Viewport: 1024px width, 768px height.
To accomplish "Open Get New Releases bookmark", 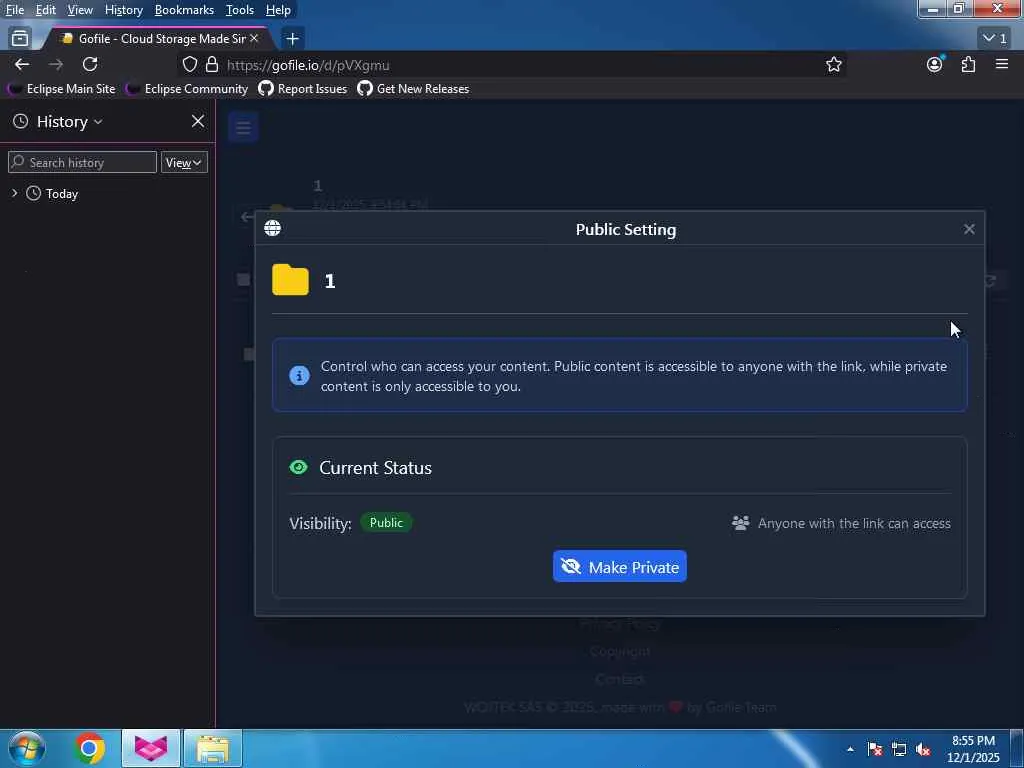I will pyautogui.click(x=413, y=89).
